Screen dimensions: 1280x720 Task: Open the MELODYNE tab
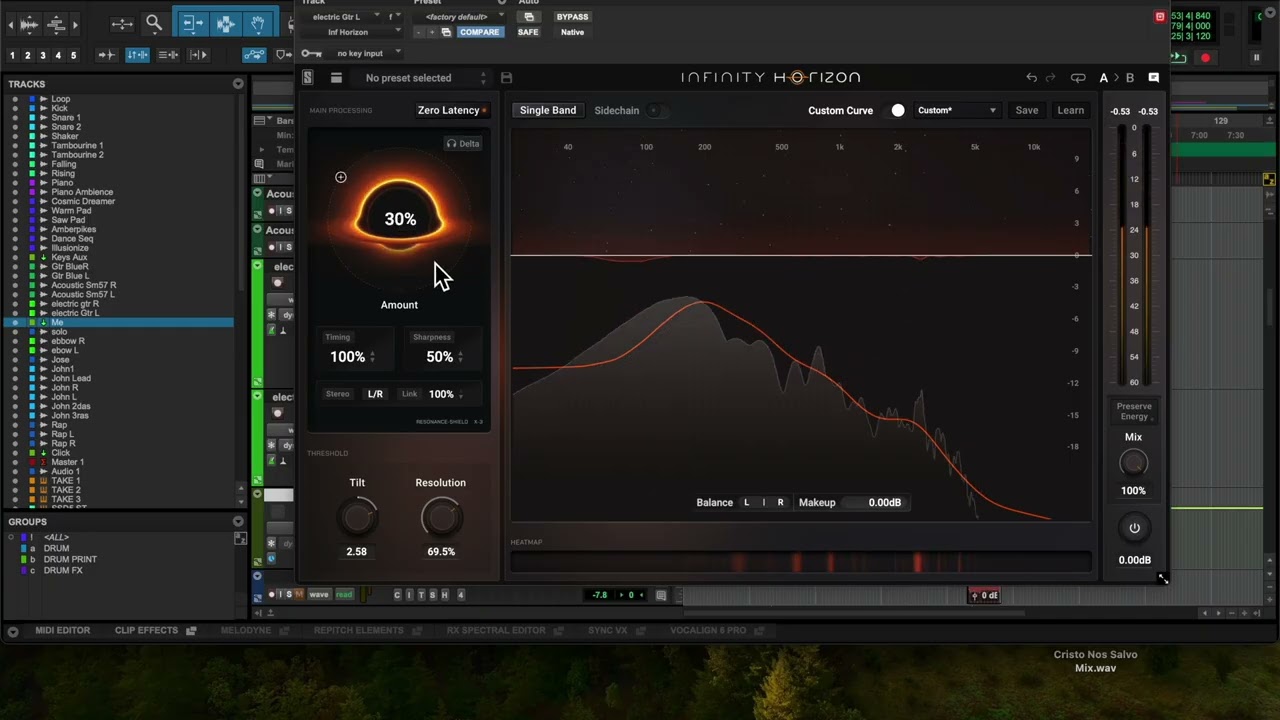(246, 630)
